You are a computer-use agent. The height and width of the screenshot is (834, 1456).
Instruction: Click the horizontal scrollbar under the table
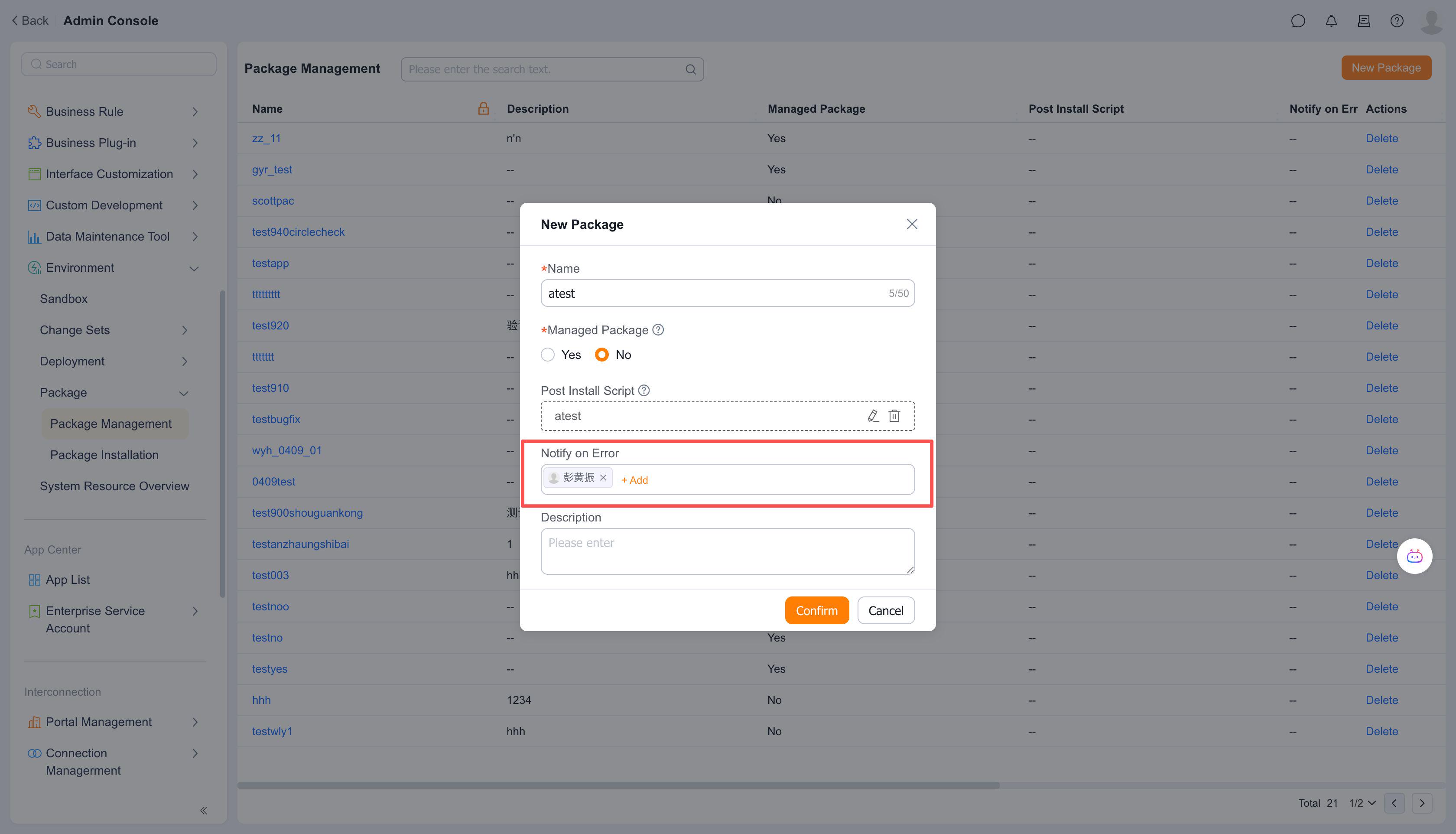618,785
